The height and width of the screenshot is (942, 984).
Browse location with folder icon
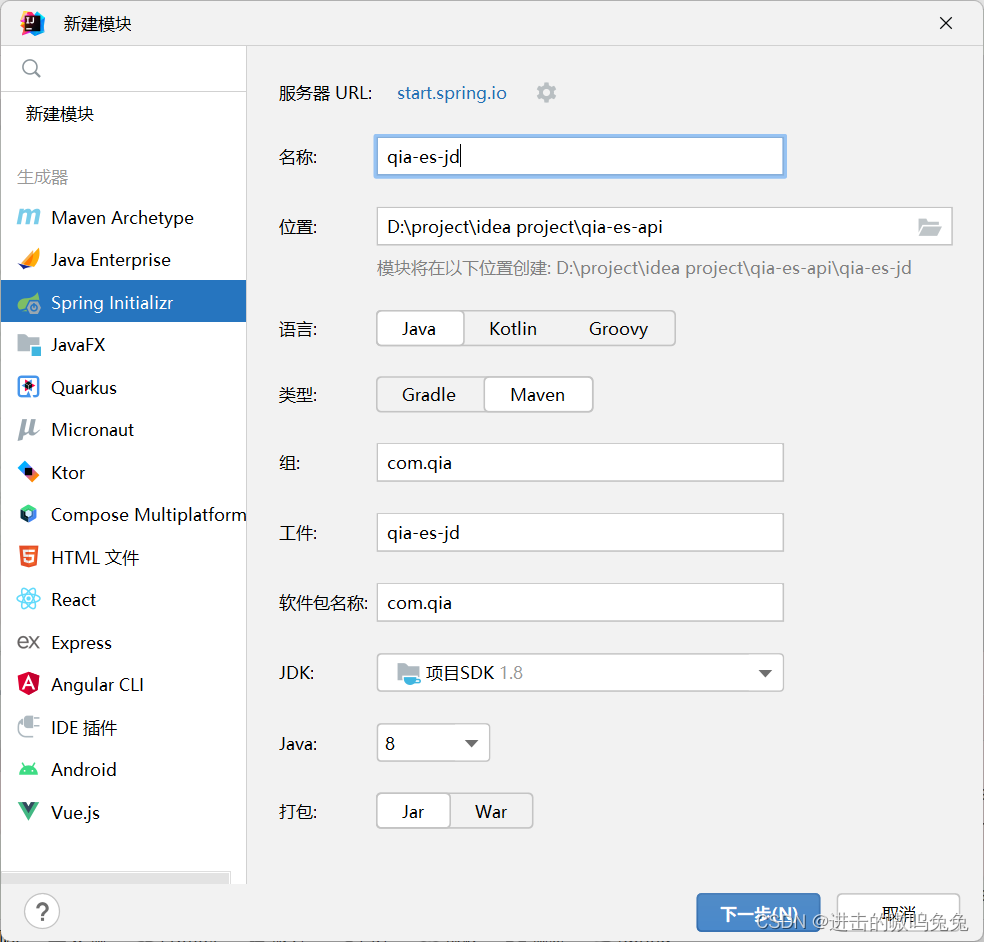click(929, 227)
